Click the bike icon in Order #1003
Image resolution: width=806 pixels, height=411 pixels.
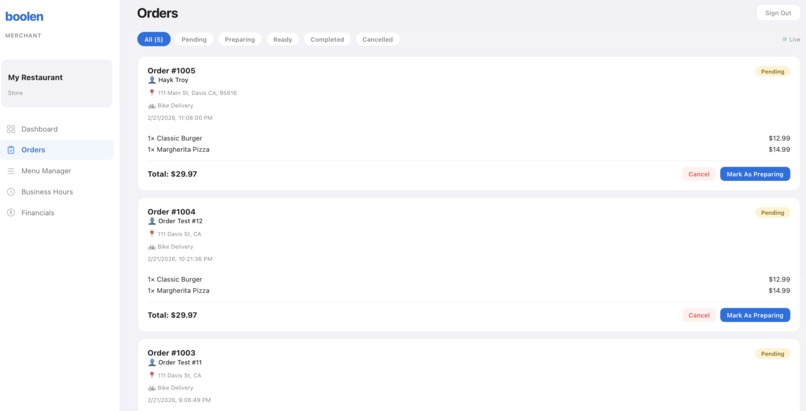click(x=152, y=388)
